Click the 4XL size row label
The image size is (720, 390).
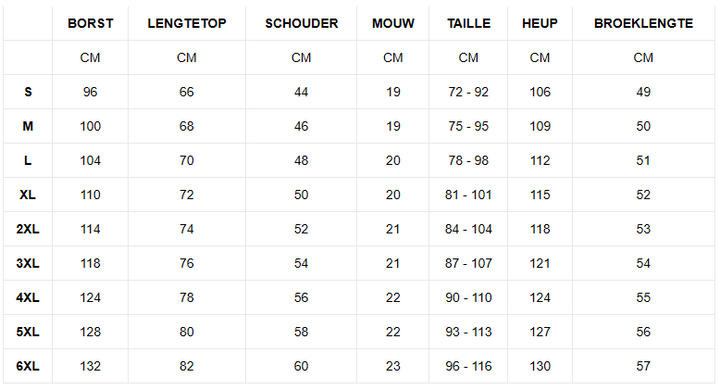pyautogui.click(x=28, y=298)
